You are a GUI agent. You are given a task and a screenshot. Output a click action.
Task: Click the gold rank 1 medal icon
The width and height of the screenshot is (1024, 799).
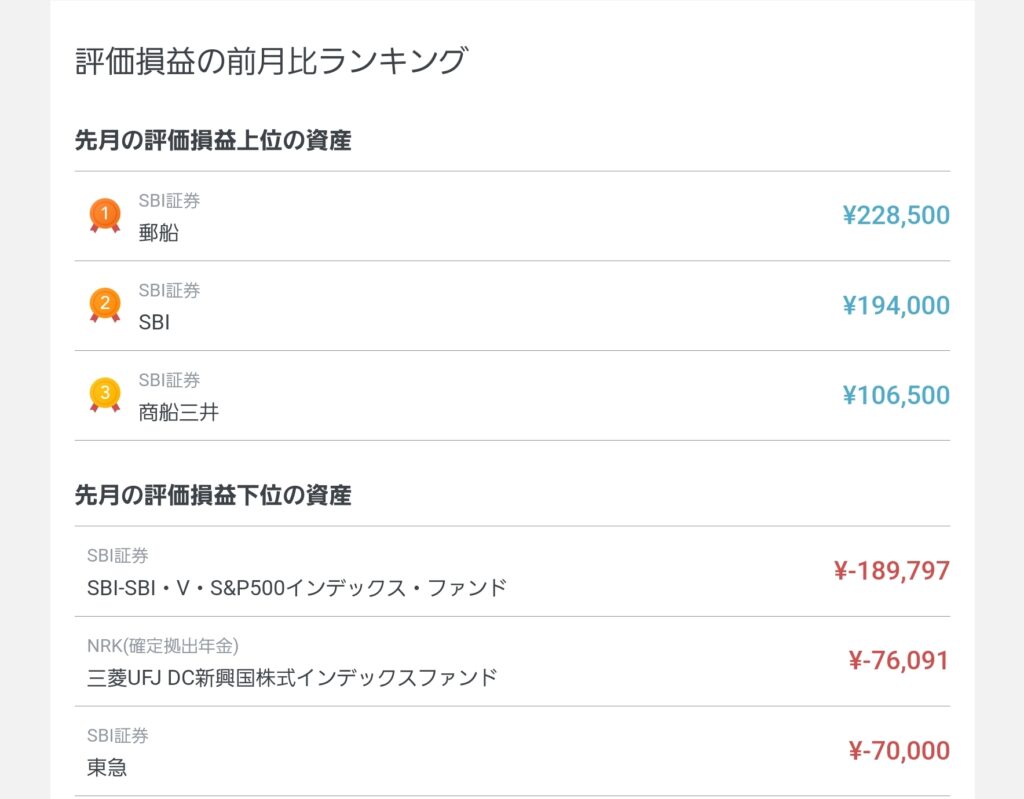(x=104, y=214)
